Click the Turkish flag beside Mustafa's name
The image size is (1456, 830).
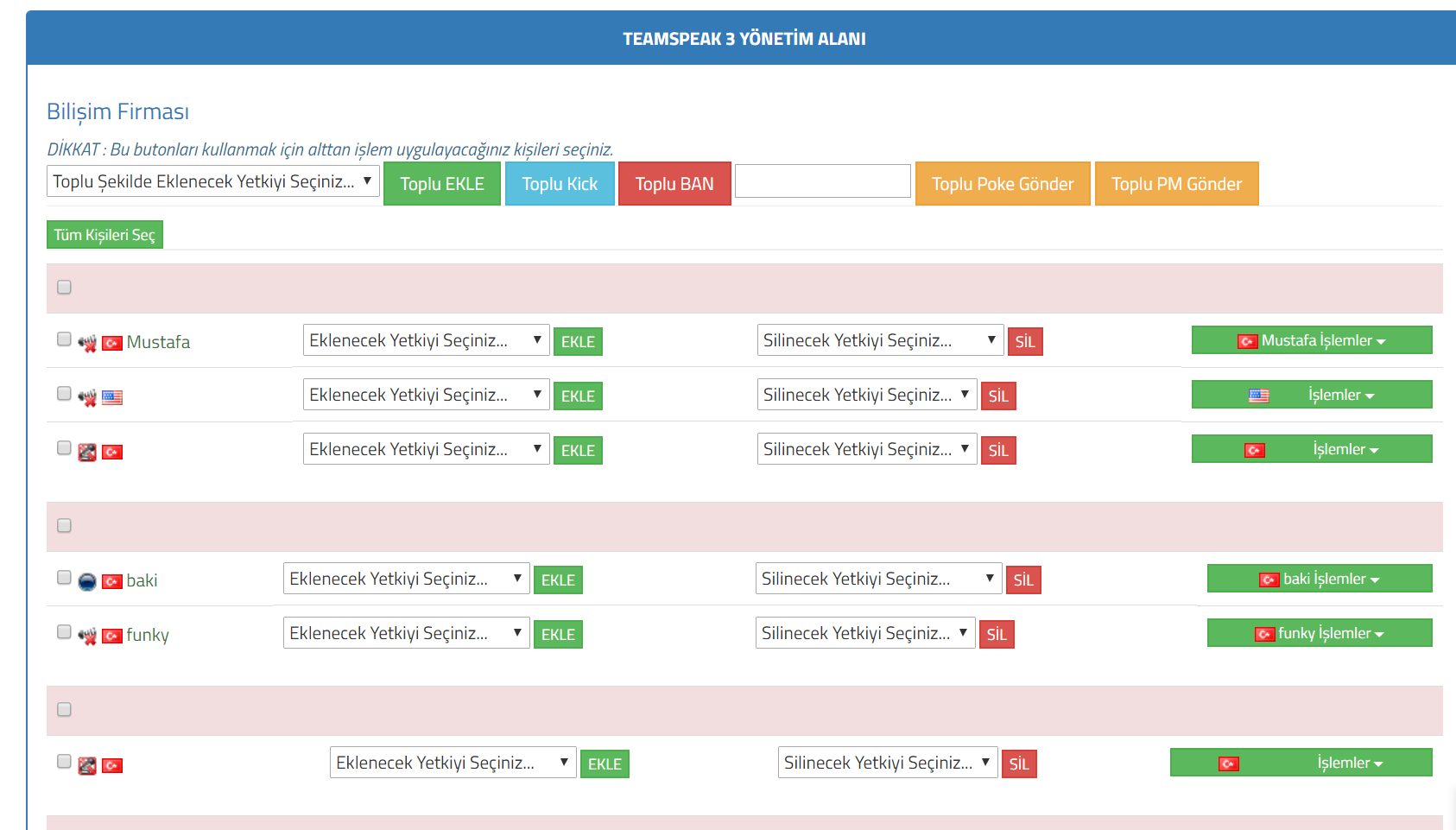[112, 344]
